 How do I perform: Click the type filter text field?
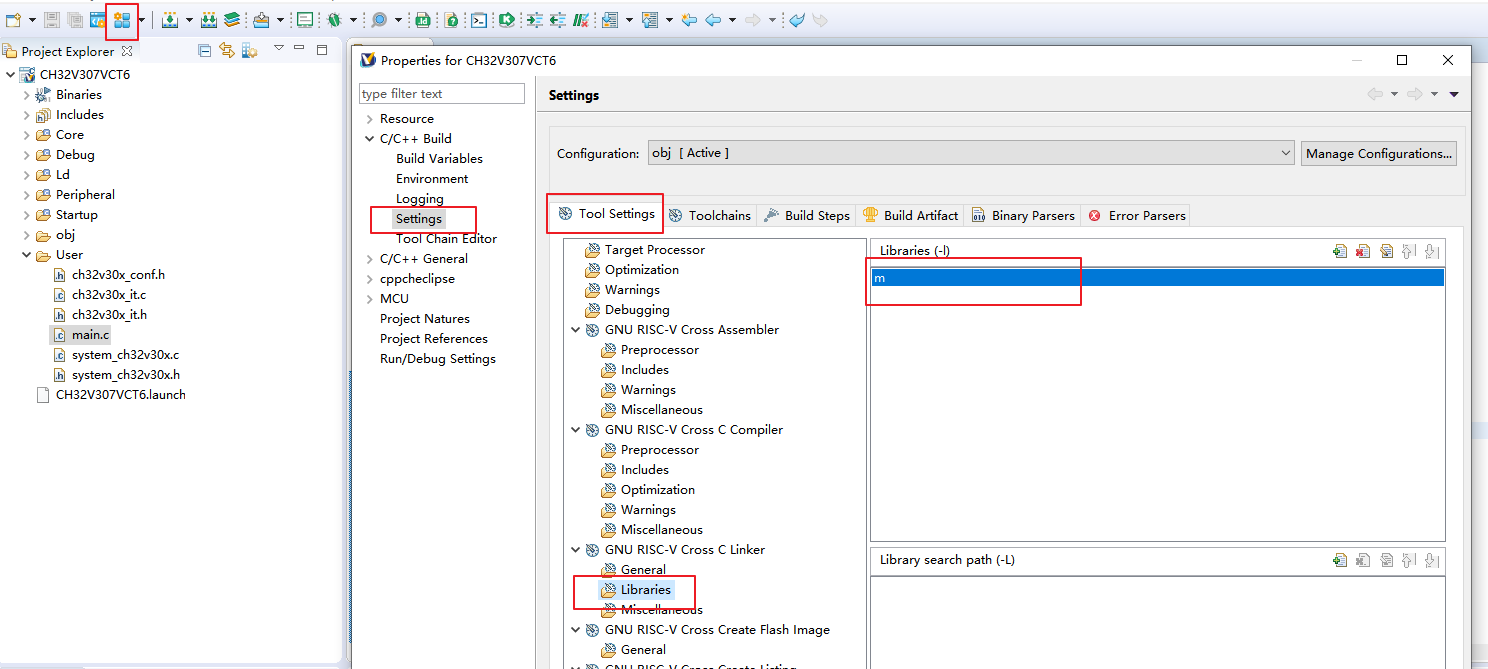441,94
